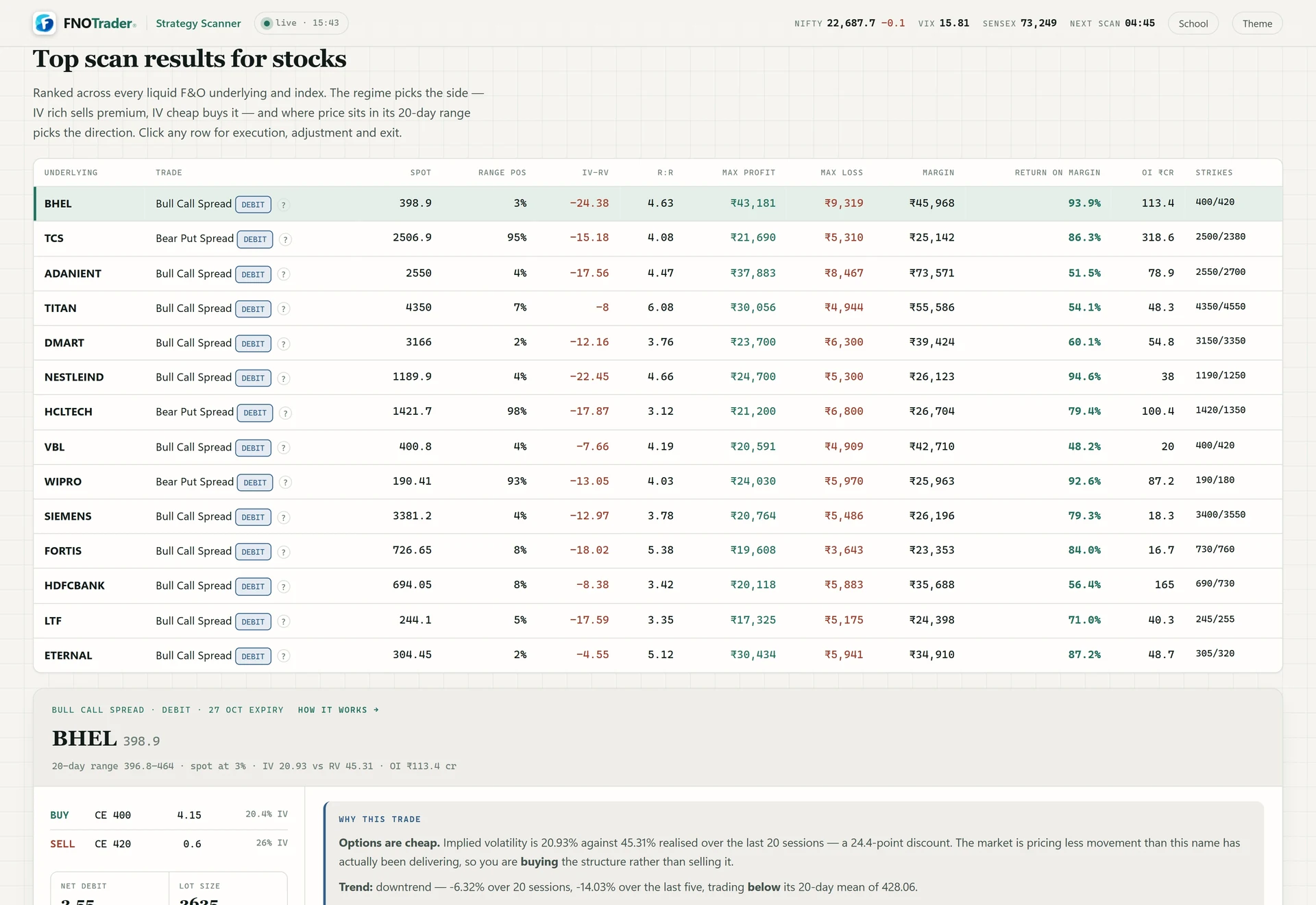Open help icon in LTF row

point(283,622)
